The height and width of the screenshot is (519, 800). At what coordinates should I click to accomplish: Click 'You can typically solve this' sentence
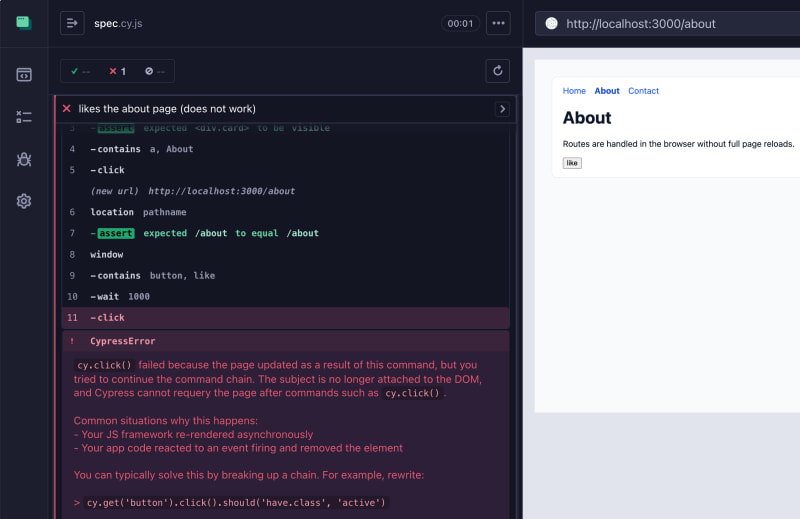[248, 475]
